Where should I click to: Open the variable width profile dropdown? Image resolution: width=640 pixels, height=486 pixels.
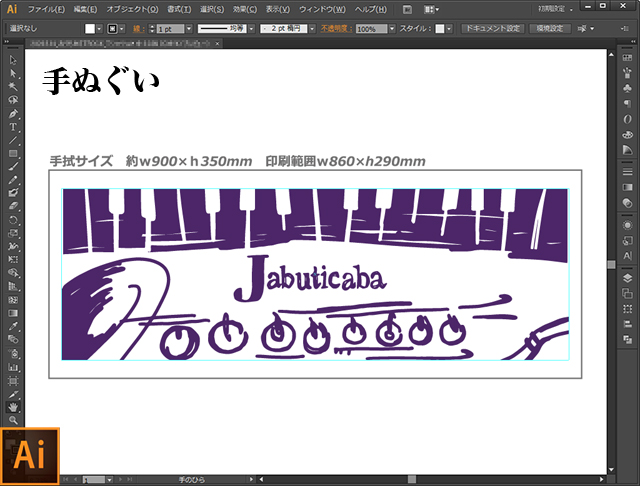[x=251, y=29]
